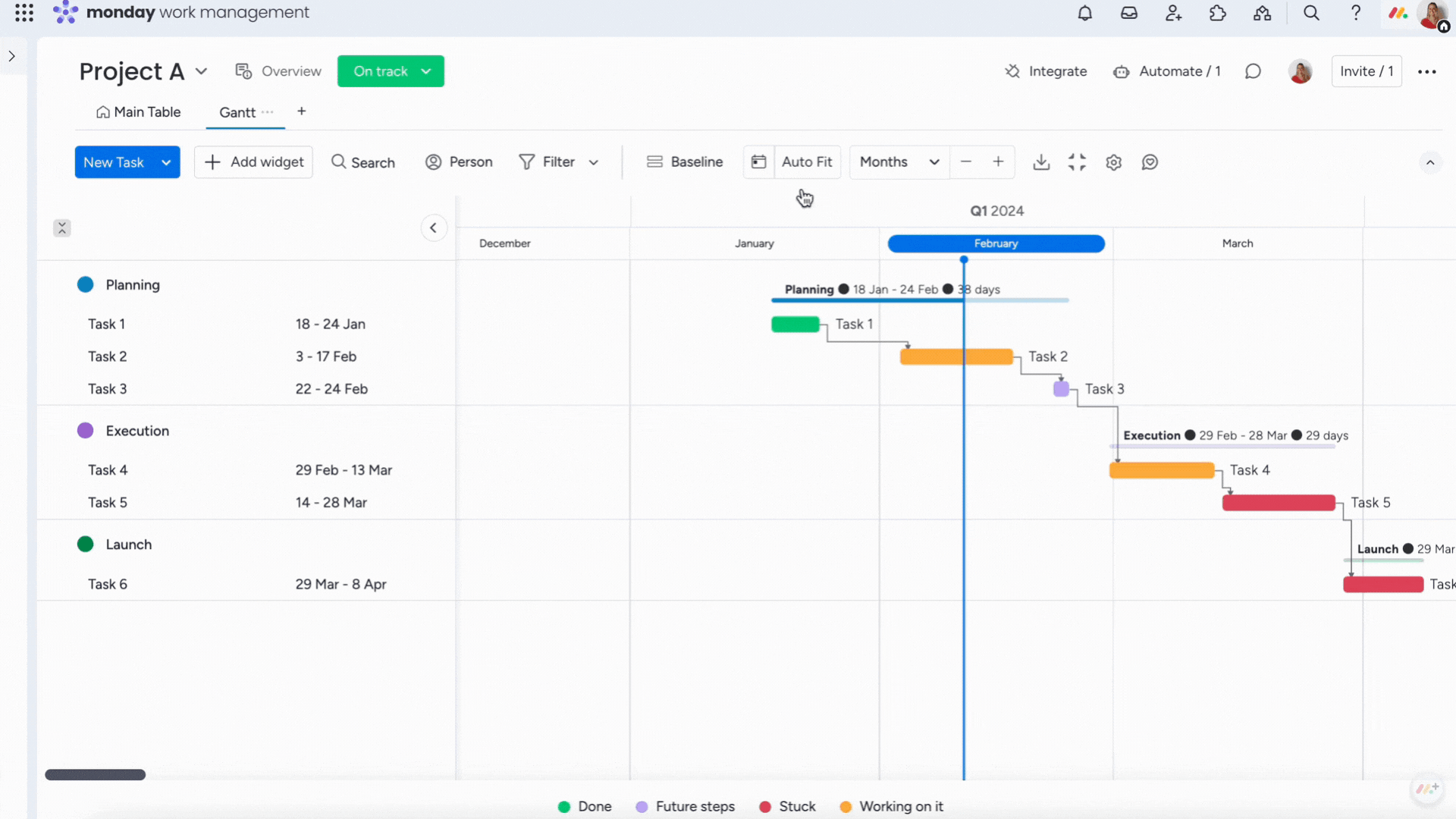Add a new view with plus icon

click(302, 111)
